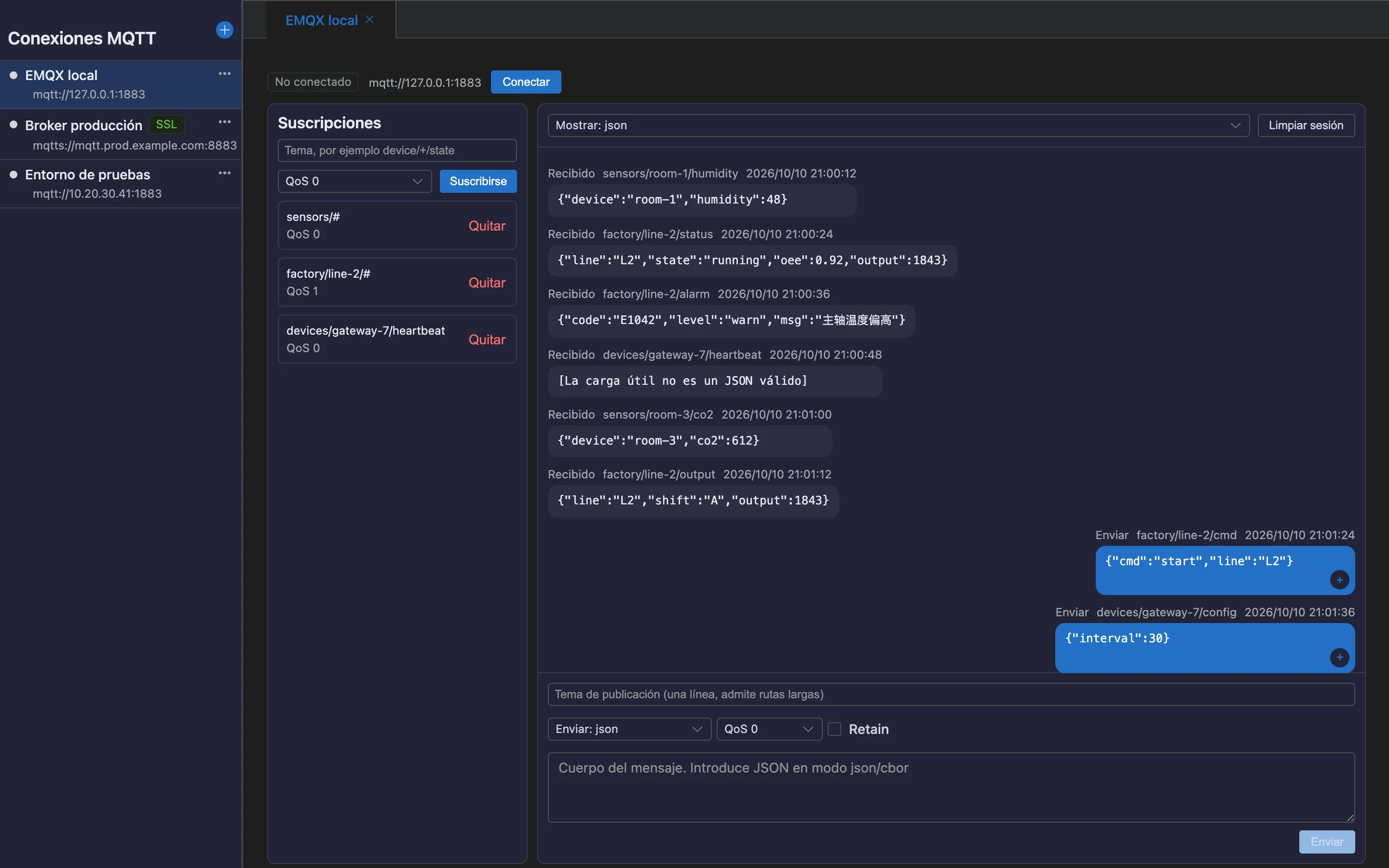Click the Cuerpo del mensaje textarea
Viewport: 1389px width, 868px height.
(951, 787)
